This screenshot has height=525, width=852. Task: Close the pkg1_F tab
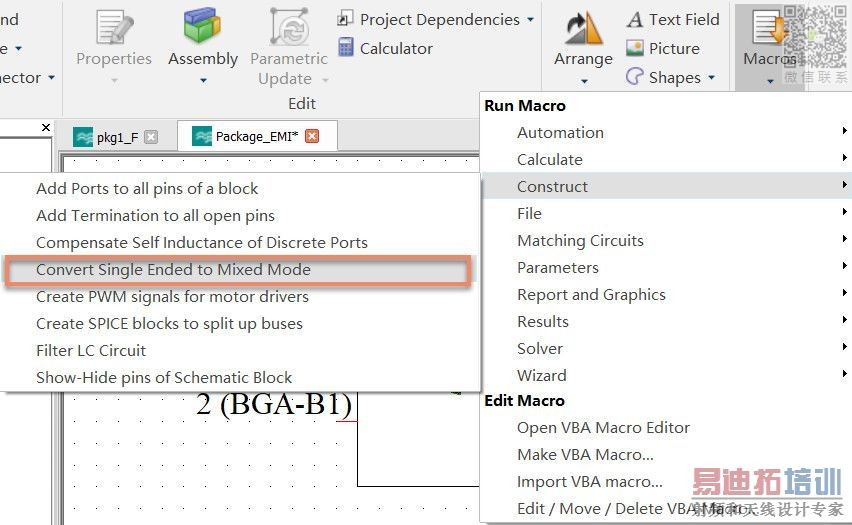point(151,137)
